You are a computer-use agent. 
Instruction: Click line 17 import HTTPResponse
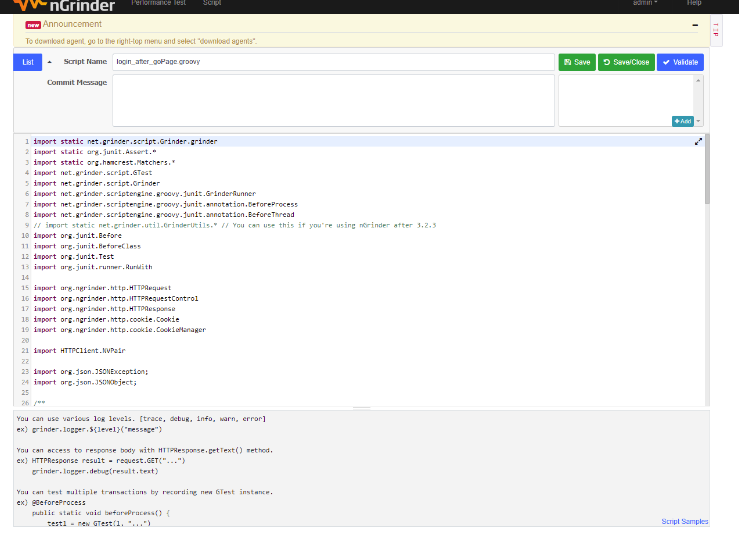pyautogui.click(x=104, y=309)
